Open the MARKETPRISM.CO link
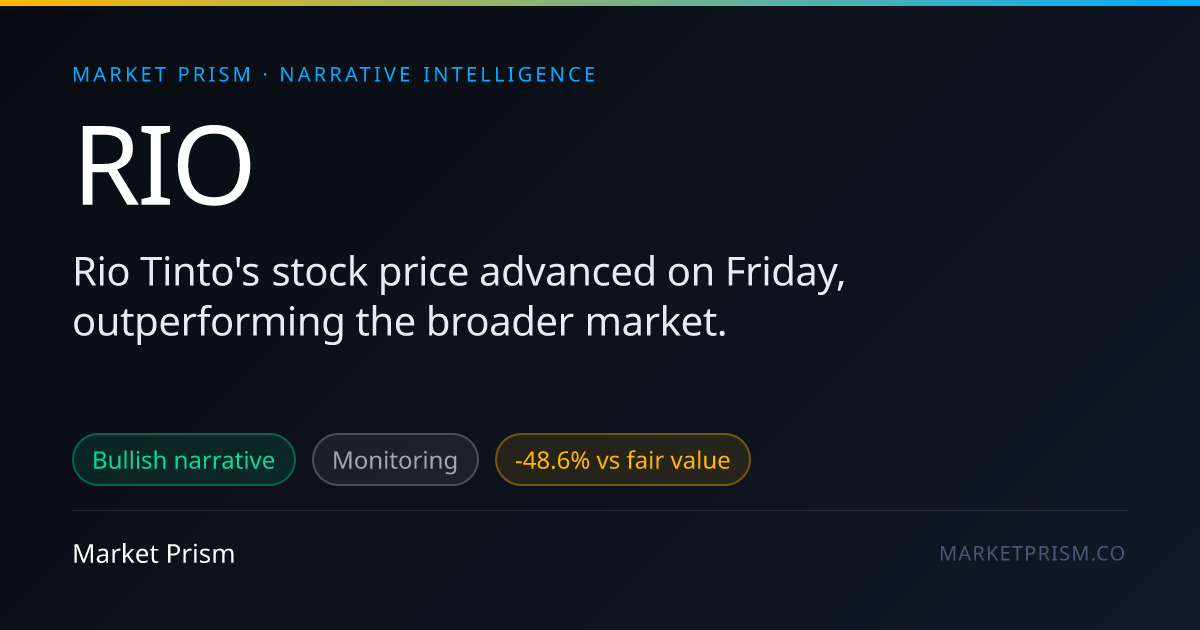This screenshot has height=630, width=1200. click(x=1032, y=553)
